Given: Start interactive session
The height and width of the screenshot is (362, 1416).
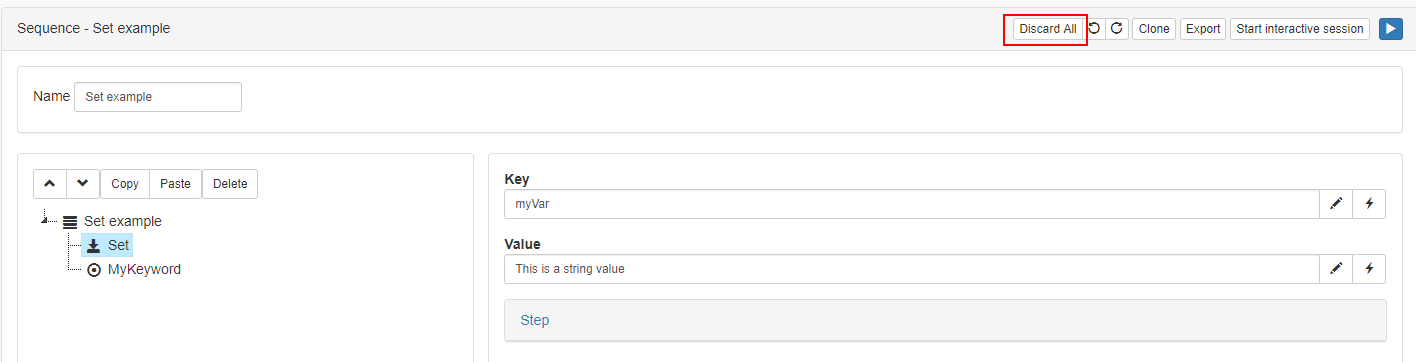Looking at the screenshot, I should tap(1300, 29).
